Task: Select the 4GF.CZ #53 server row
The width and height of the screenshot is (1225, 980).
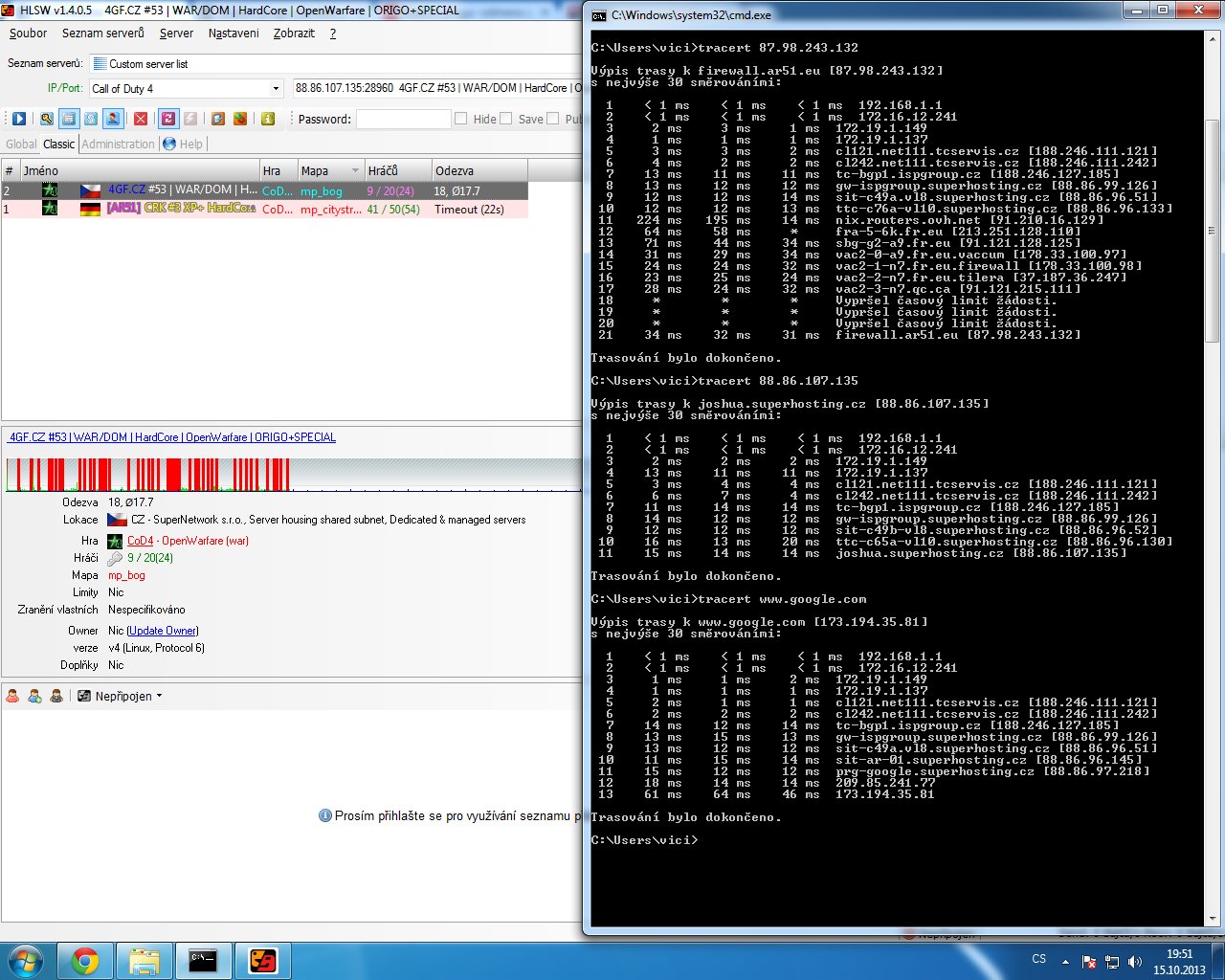Action: coord(265,190)
